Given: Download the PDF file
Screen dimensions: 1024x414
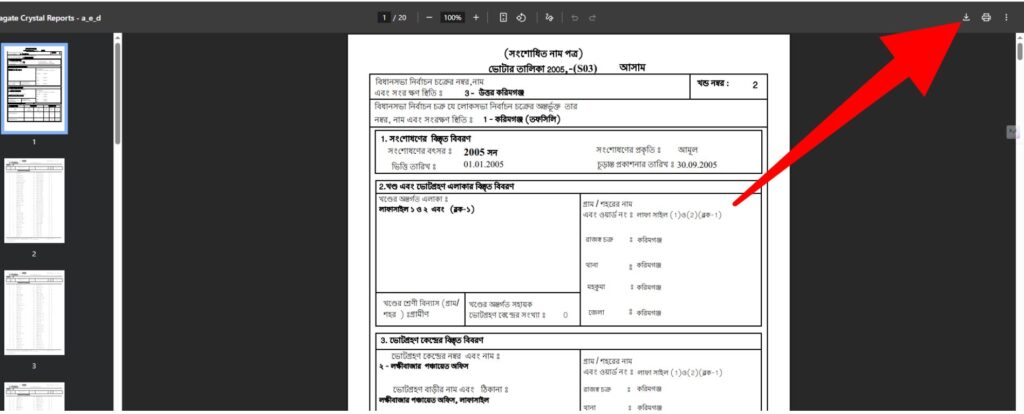Looking at the screenshot, I should click(966, 18).
